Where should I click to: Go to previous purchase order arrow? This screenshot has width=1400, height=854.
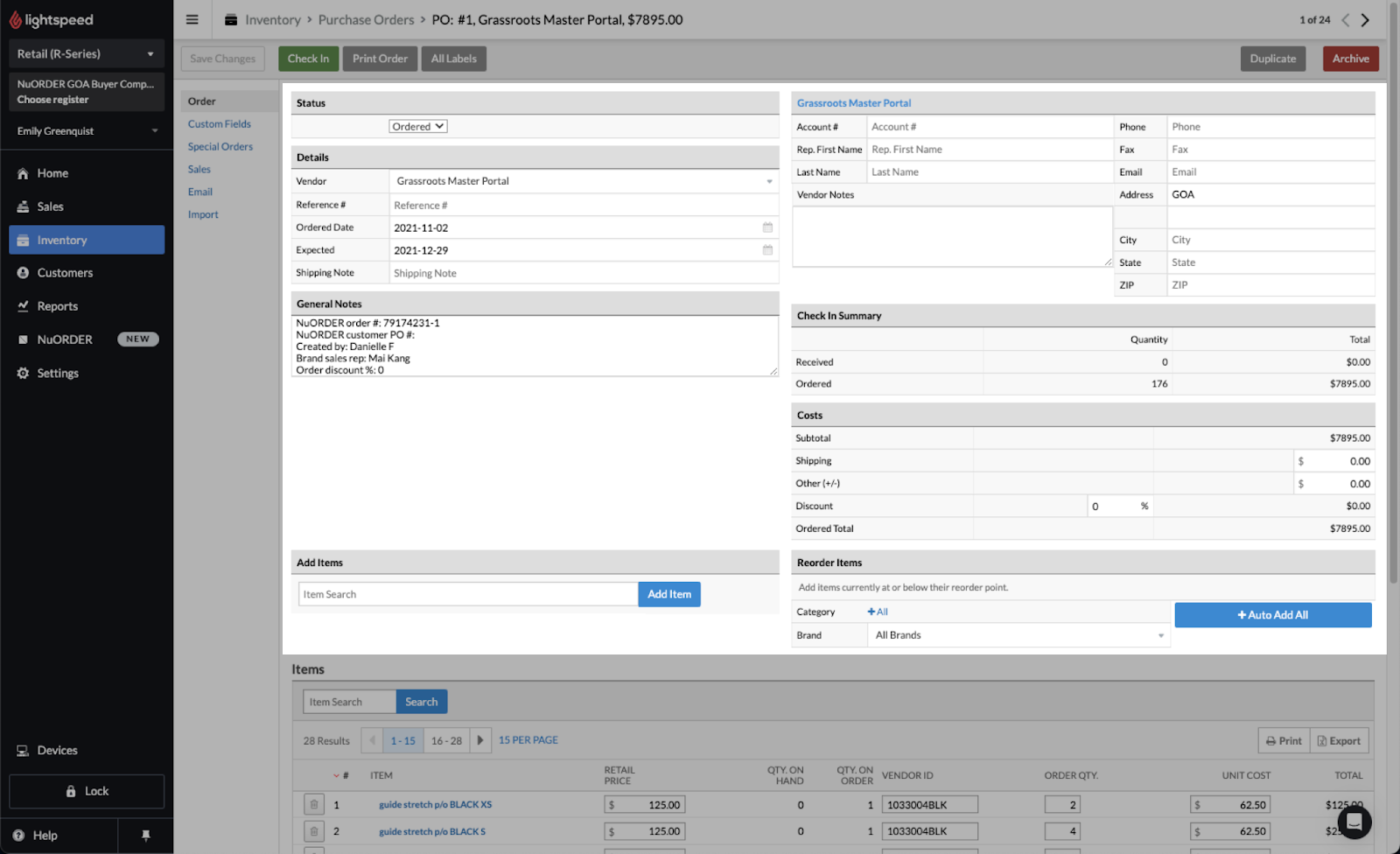point(1346,20)
